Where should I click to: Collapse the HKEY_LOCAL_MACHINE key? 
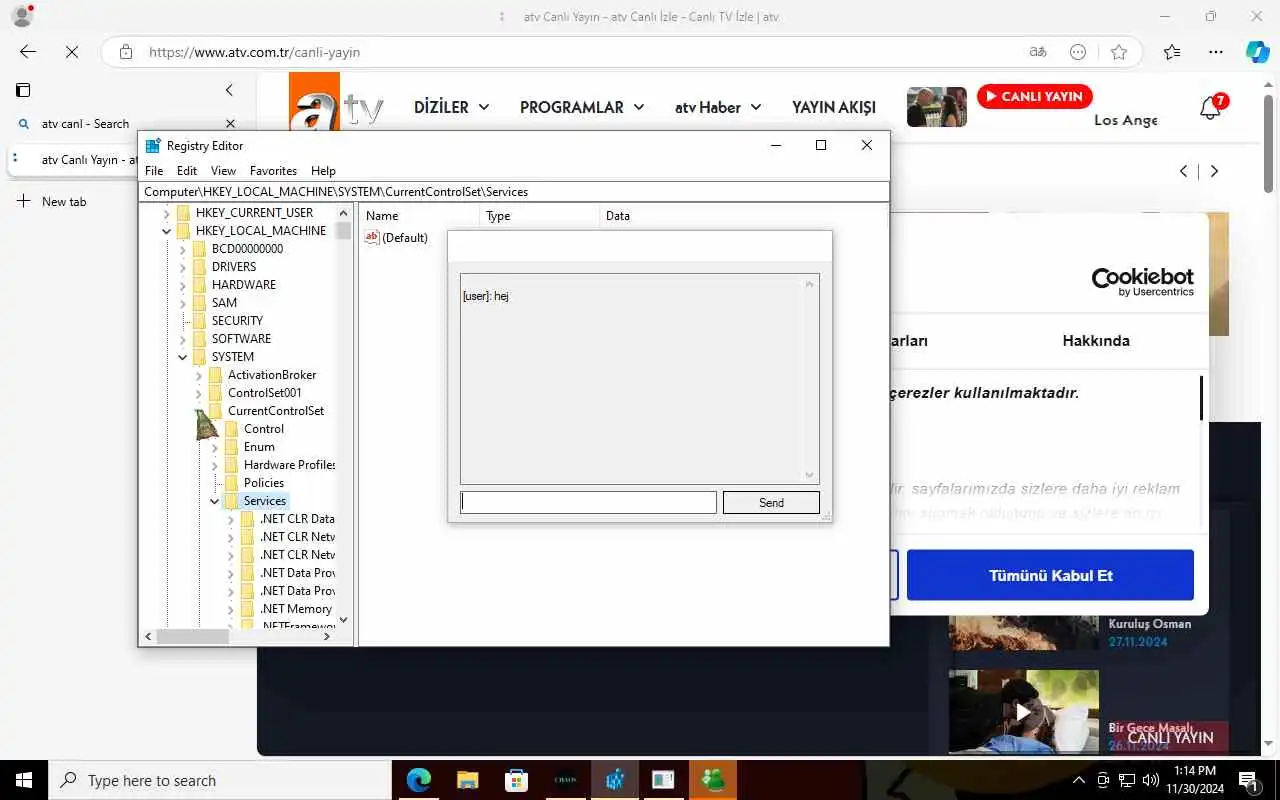click(167, 231)
